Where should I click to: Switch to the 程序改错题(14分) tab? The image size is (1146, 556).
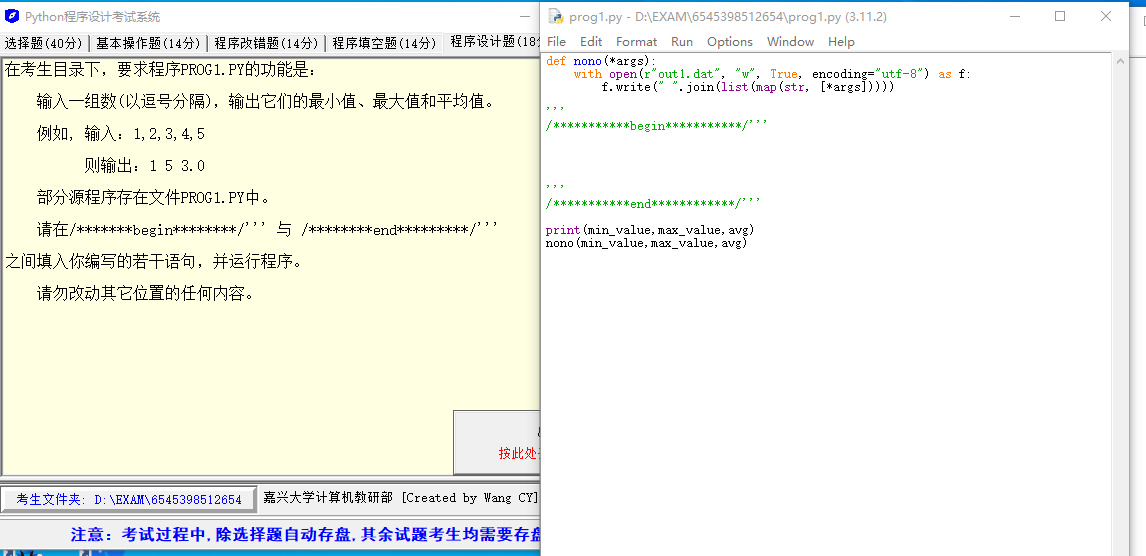[266, 43]
